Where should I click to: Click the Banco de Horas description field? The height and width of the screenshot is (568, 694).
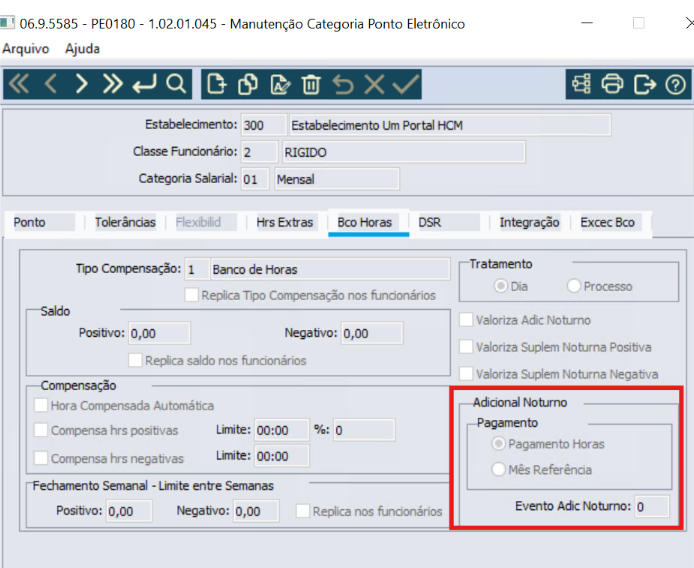pyautogui.click(x=330, y=269)
